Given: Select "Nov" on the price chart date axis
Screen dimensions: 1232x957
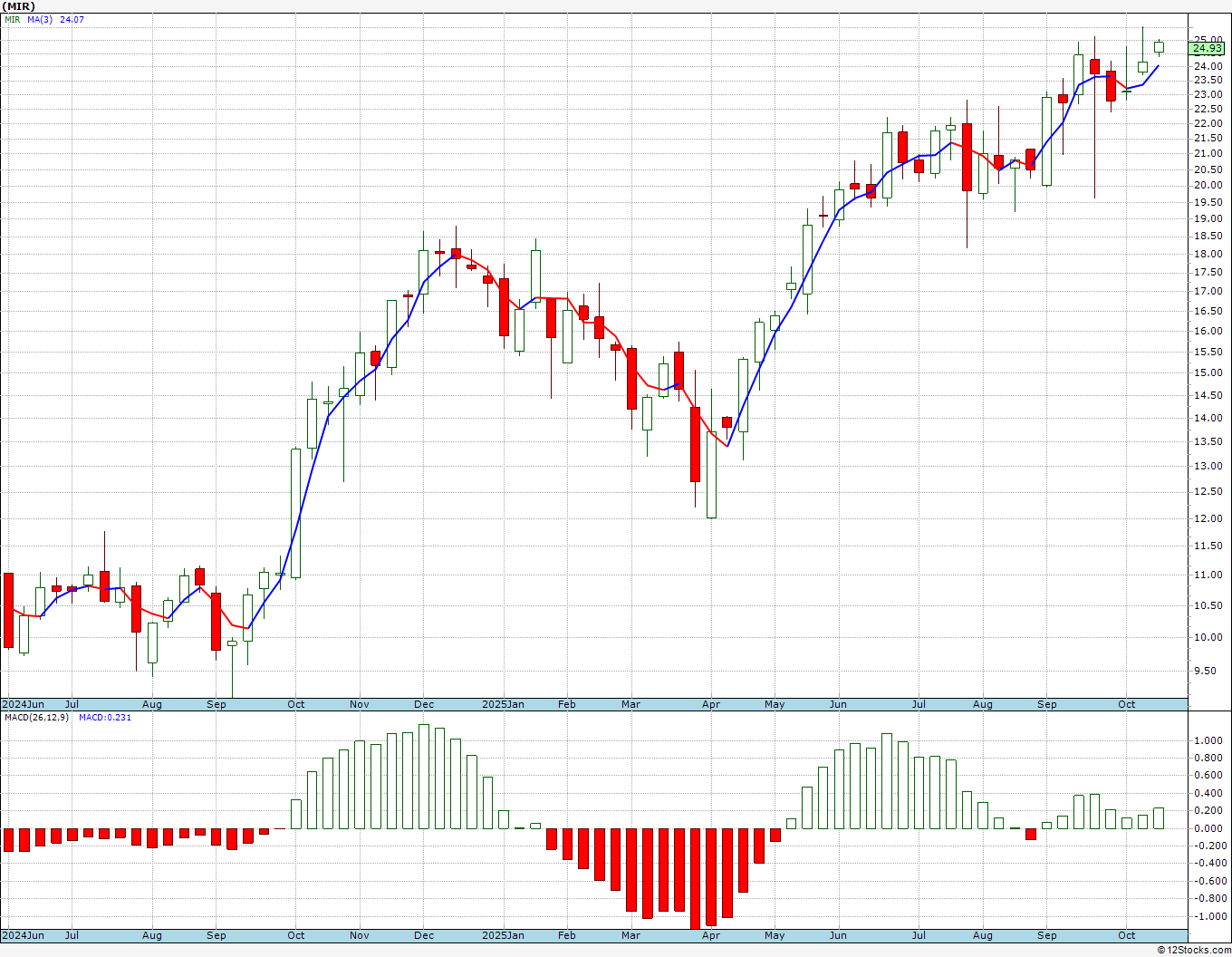Looking at the screenshot, I should tap(360, 704).
